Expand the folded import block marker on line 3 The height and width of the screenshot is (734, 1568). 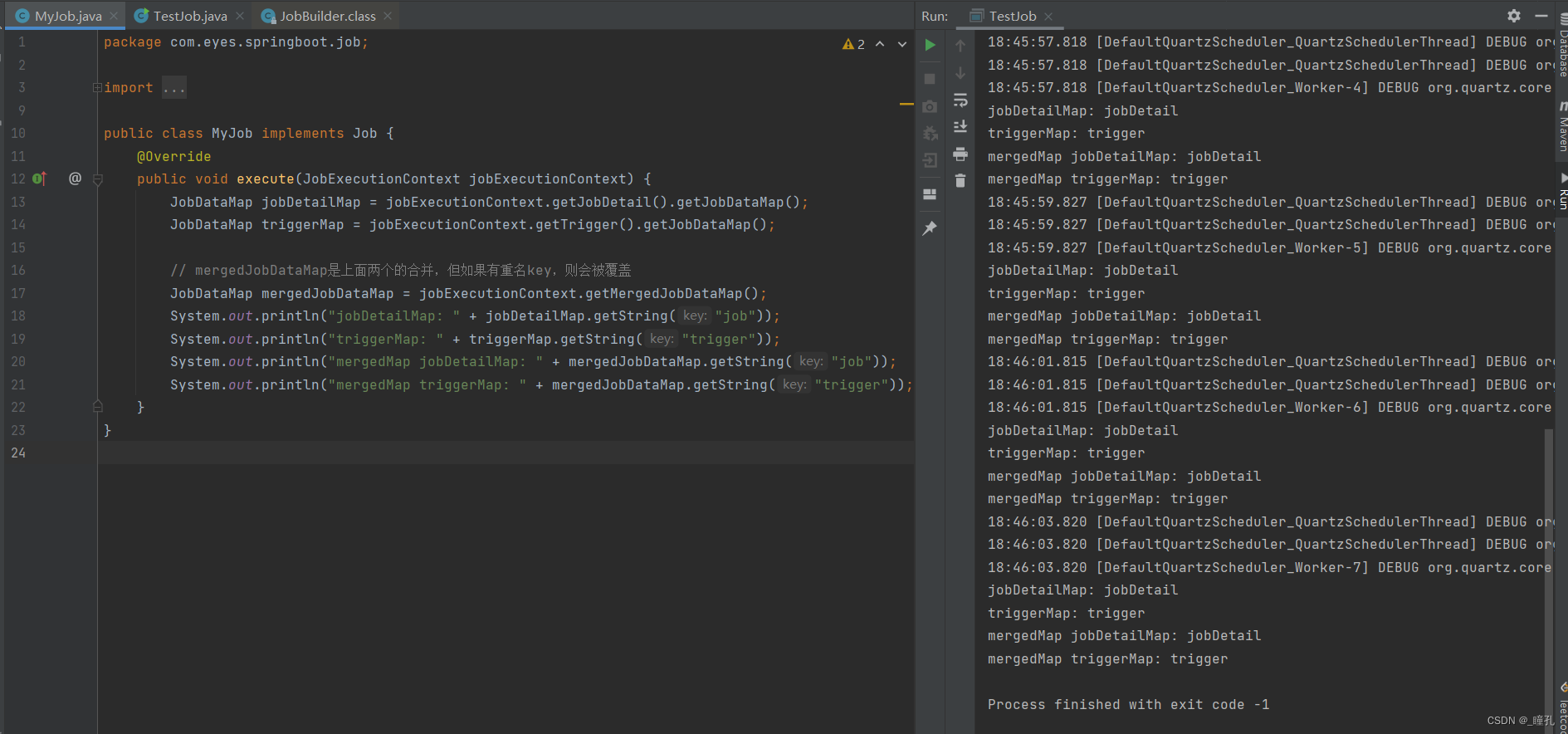point(97,87)
